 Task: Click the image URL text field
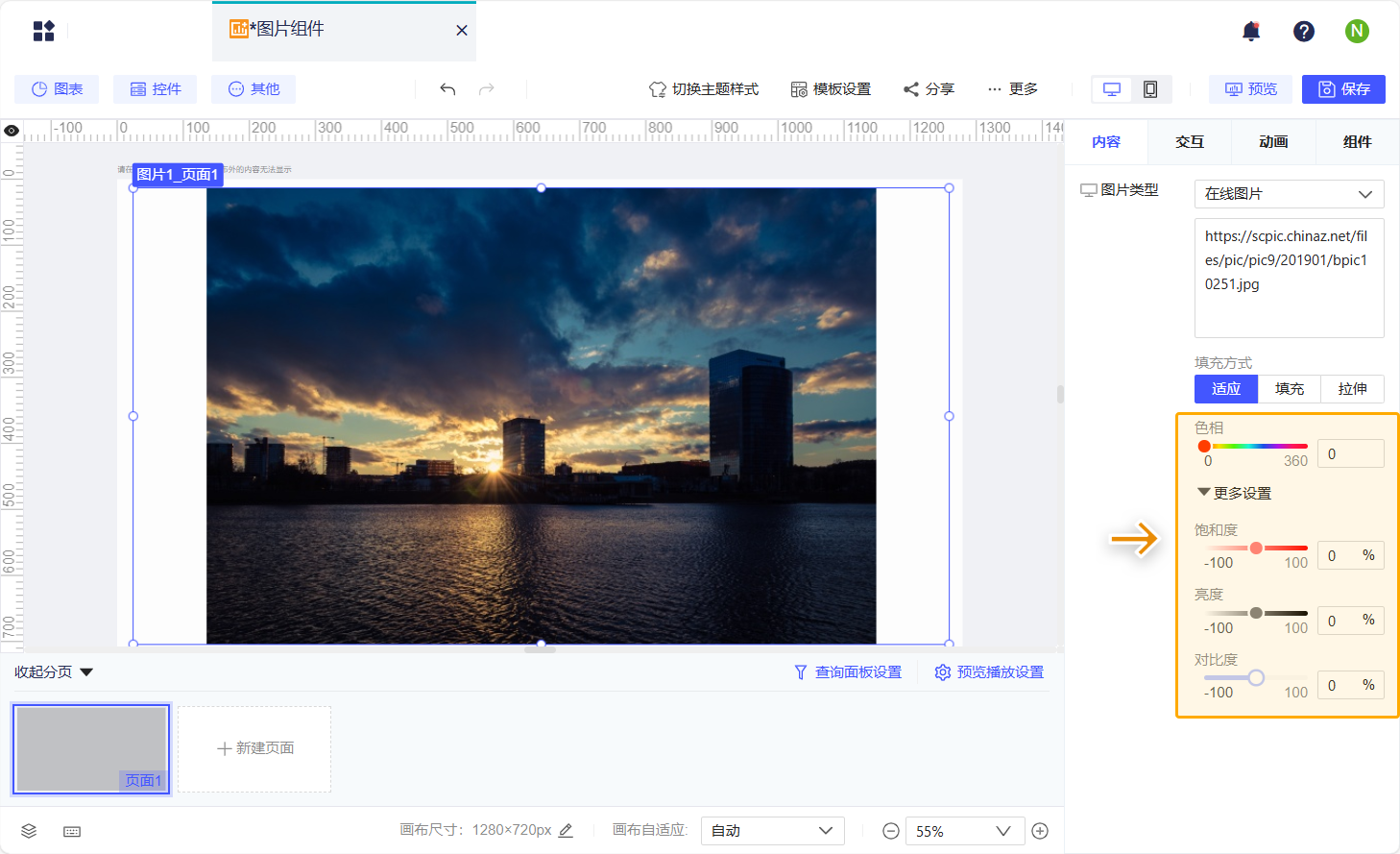click(x=1289, y=279)
